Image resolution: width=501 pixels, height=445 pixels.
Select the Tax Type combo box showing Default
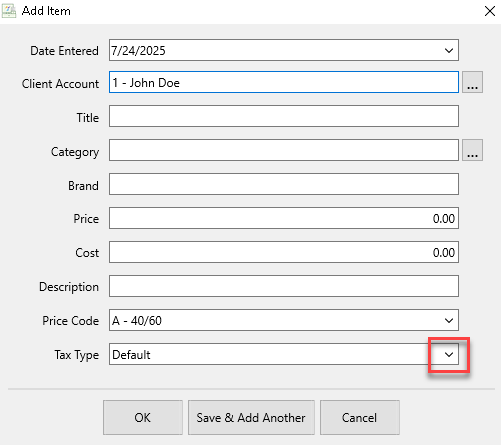(x=284, y=354)
